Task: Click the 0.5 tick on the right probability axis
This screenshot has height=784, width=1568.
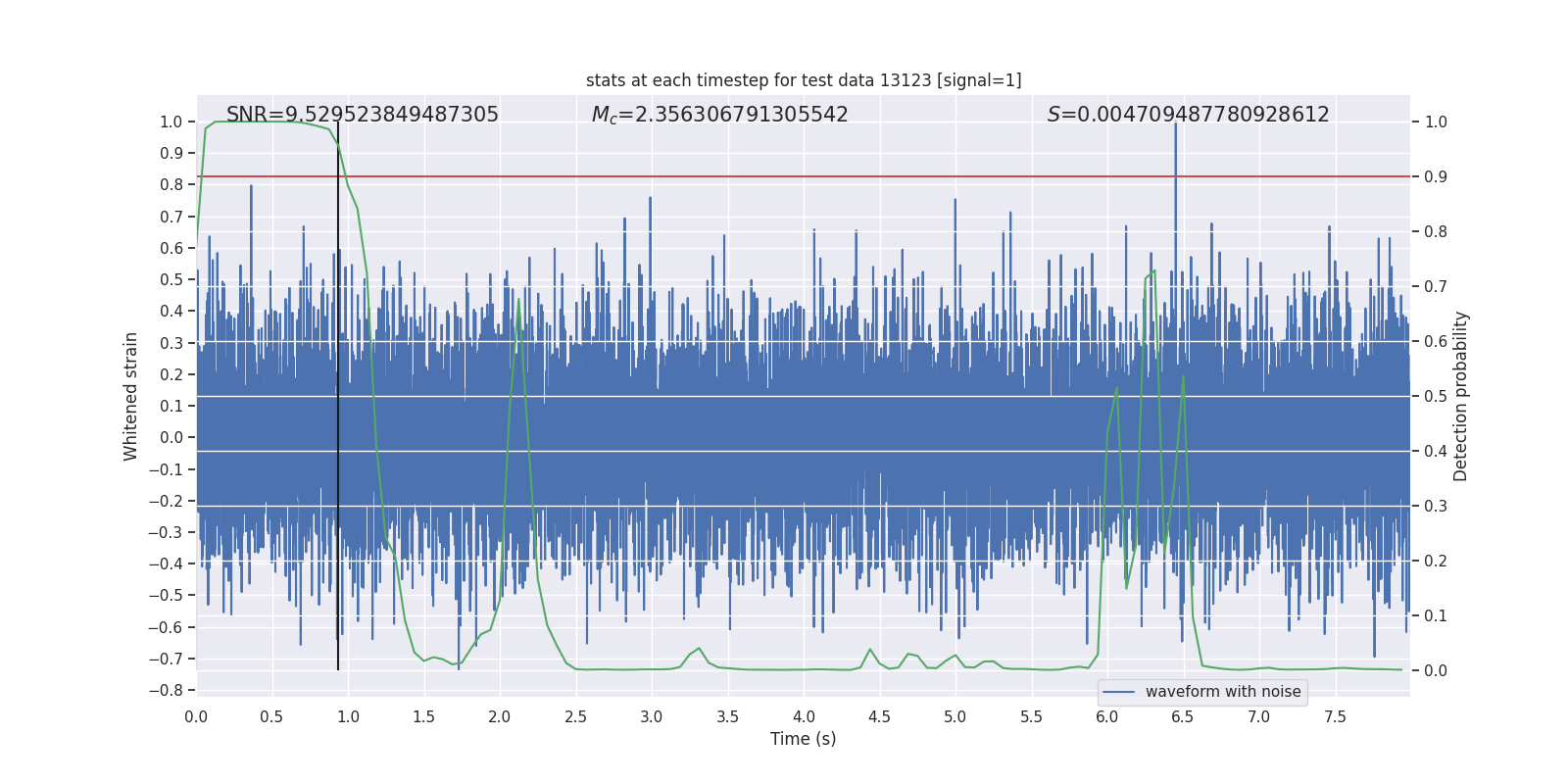Action: click(x=1436, y=396)
